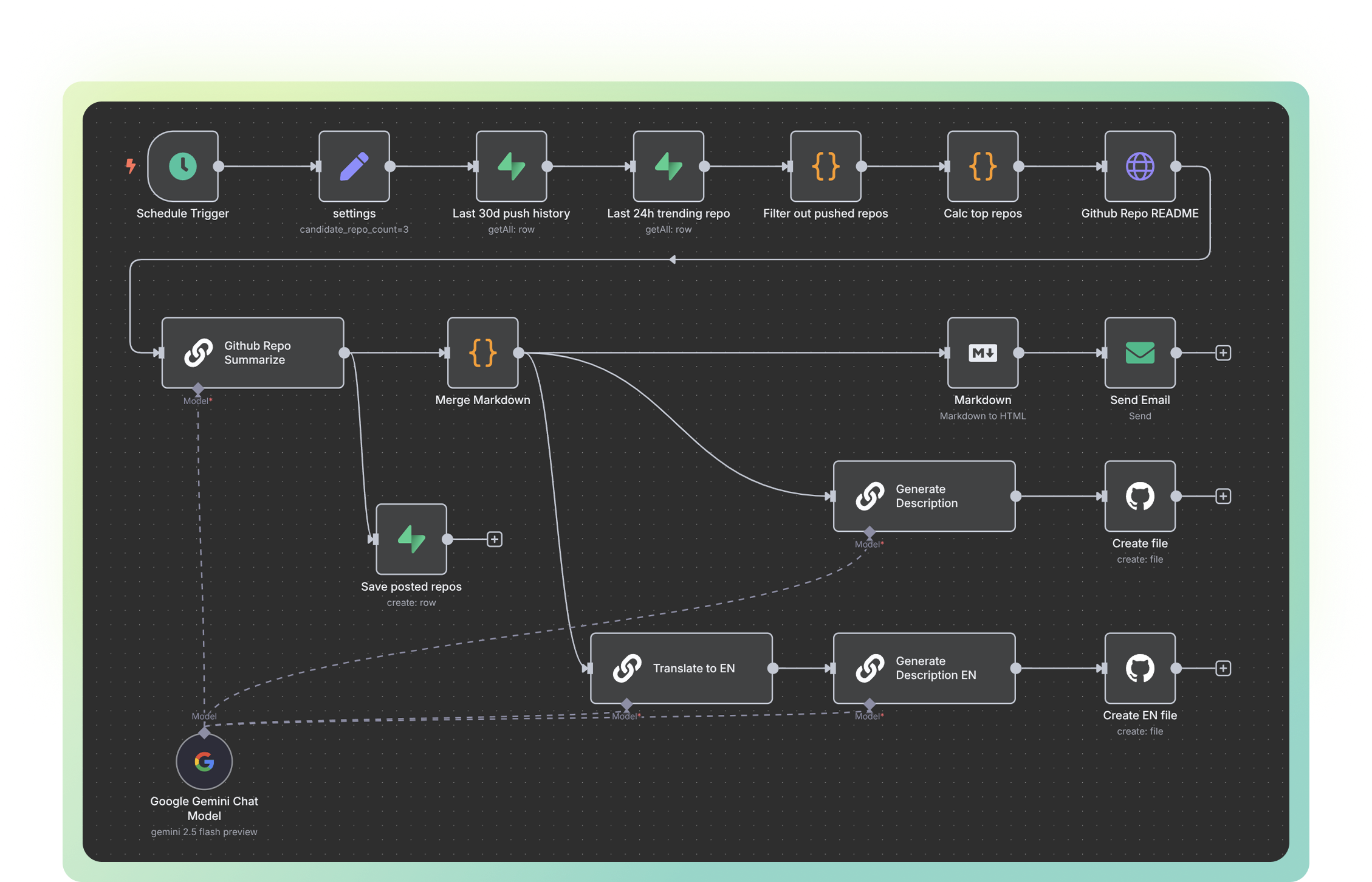Open the Calc top repos code node
Image resolution: width=1372 pixels, height=882 pixels.
[982, 166]
